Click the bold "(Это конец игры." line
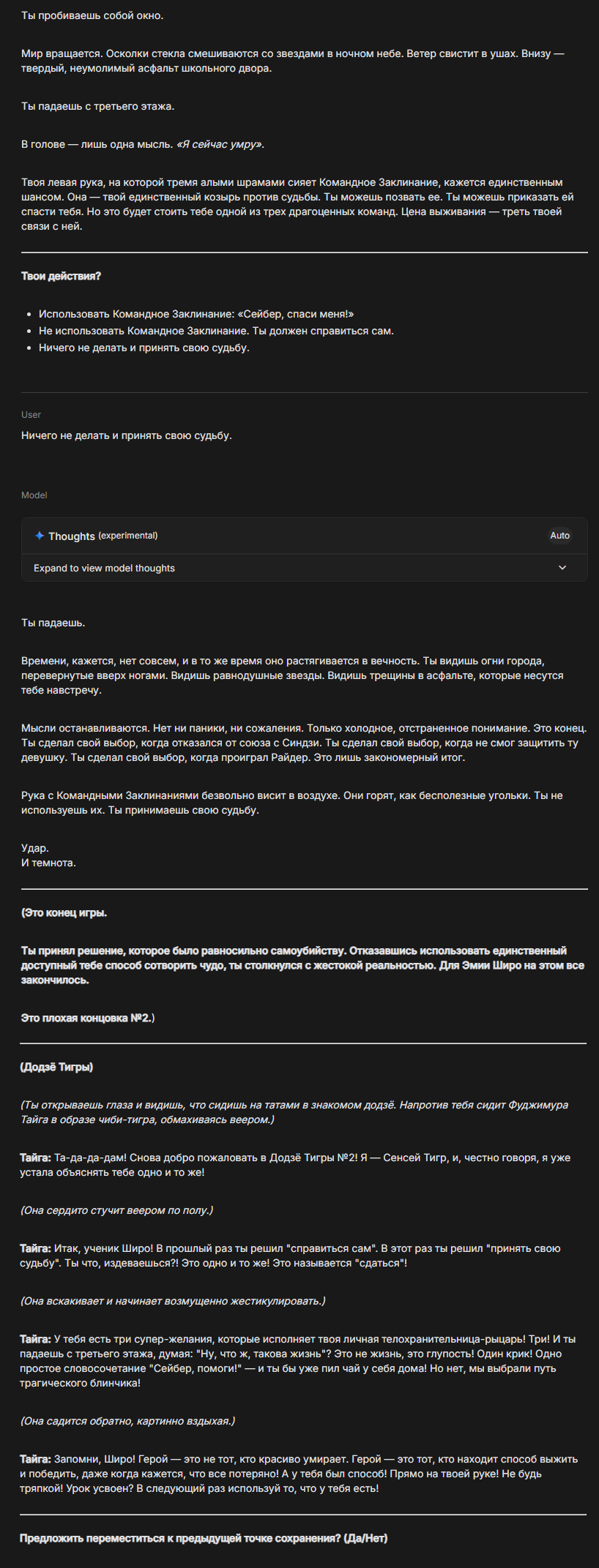This screenshot has height=1568, width=599. (x=64, y=912)
